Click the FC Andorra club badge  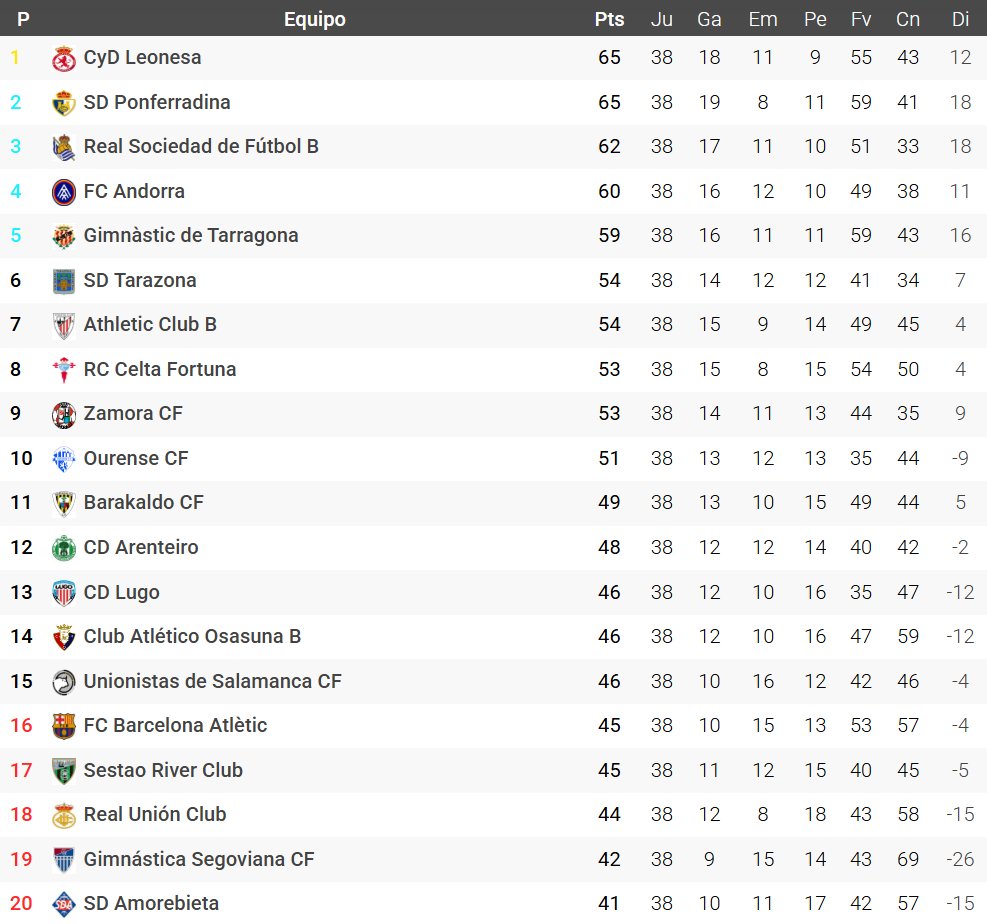pyautogui.click(x=64, y=192)
